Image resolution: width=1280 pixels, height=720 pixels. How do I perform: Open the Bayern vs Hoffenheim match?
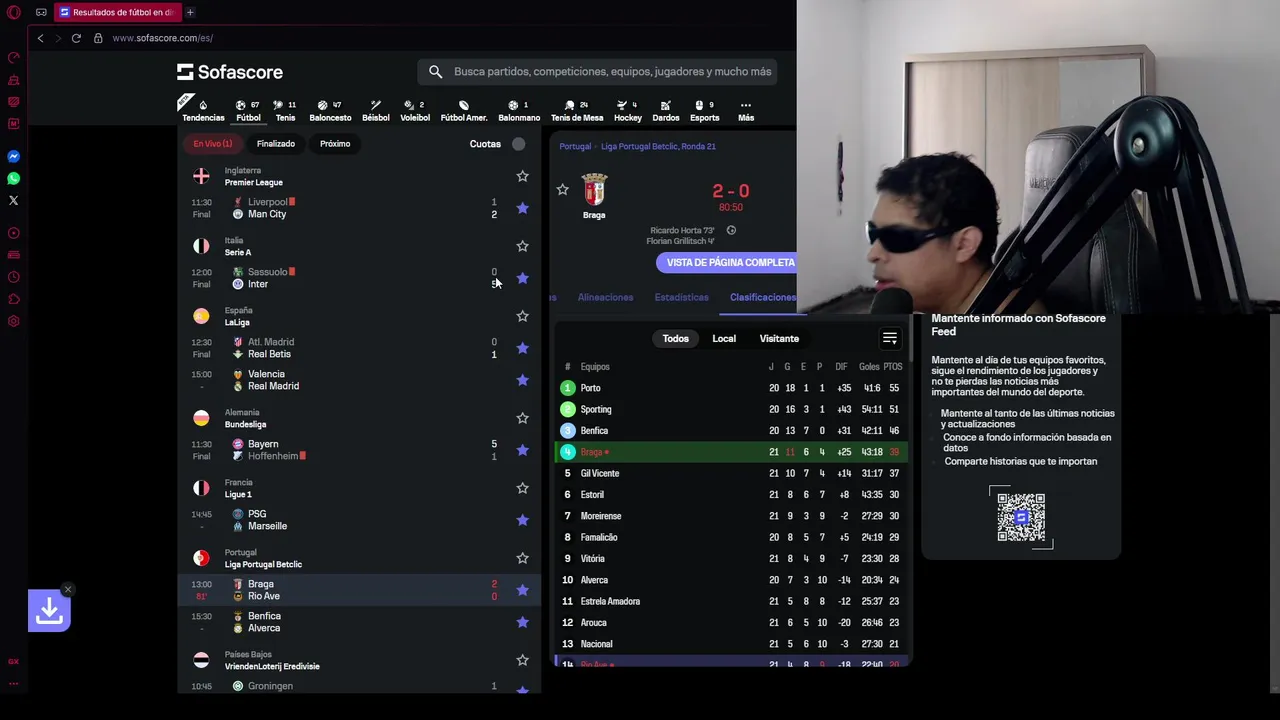[x=361, y=450]
